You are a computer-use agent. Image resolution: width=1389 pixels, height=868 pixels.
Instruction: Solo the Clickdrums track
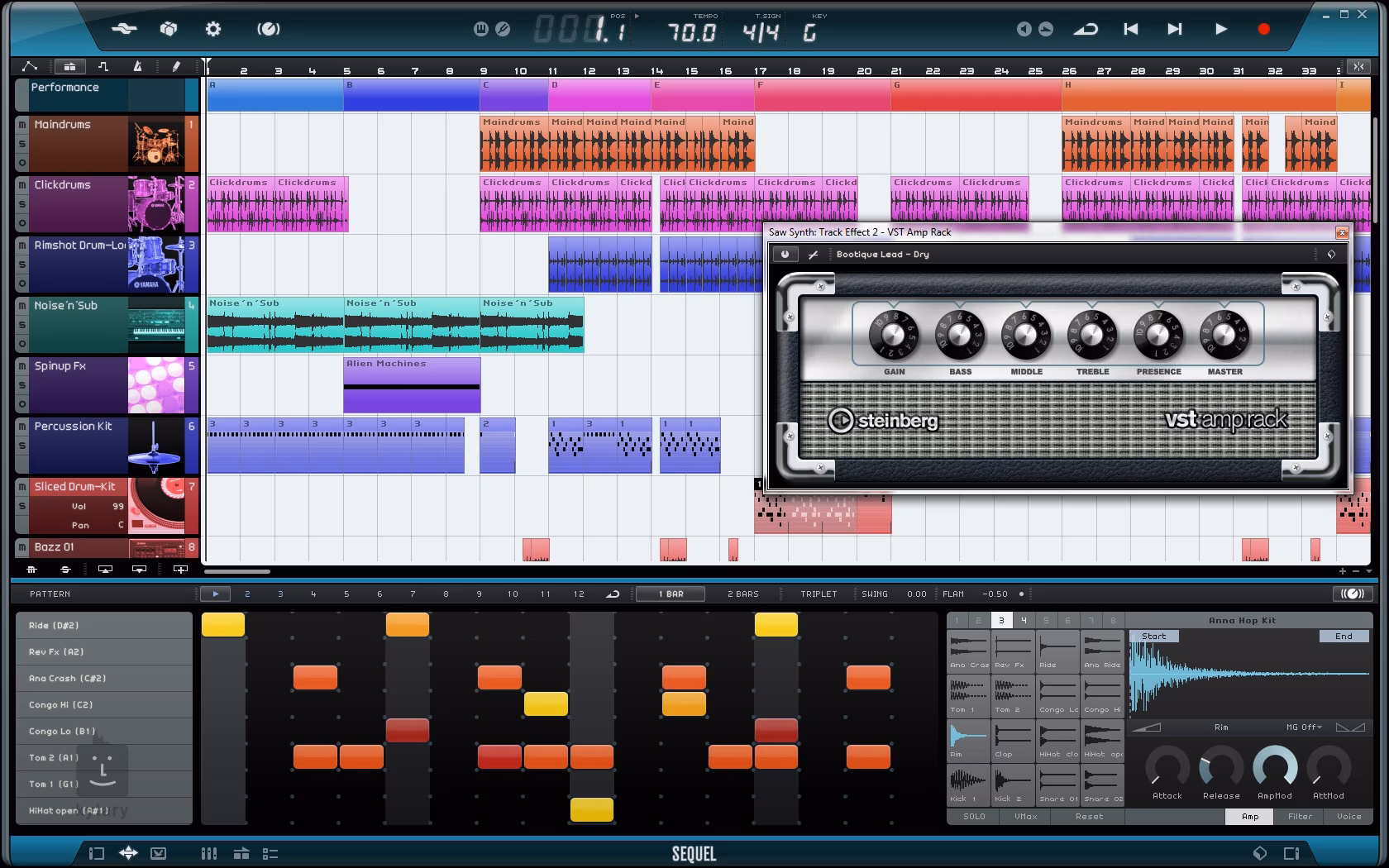pyautogui.click(x=22, y=204)
